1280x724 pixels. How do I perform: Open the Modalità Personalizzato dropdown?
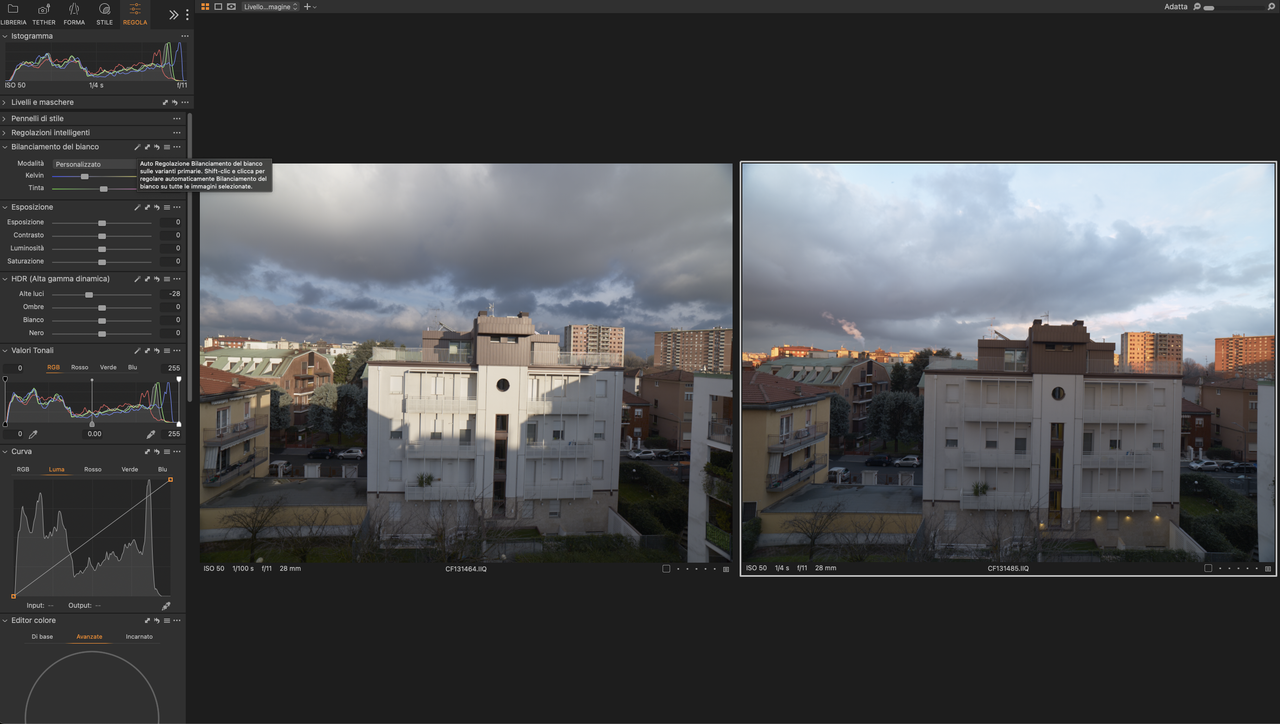pos(95,164)
